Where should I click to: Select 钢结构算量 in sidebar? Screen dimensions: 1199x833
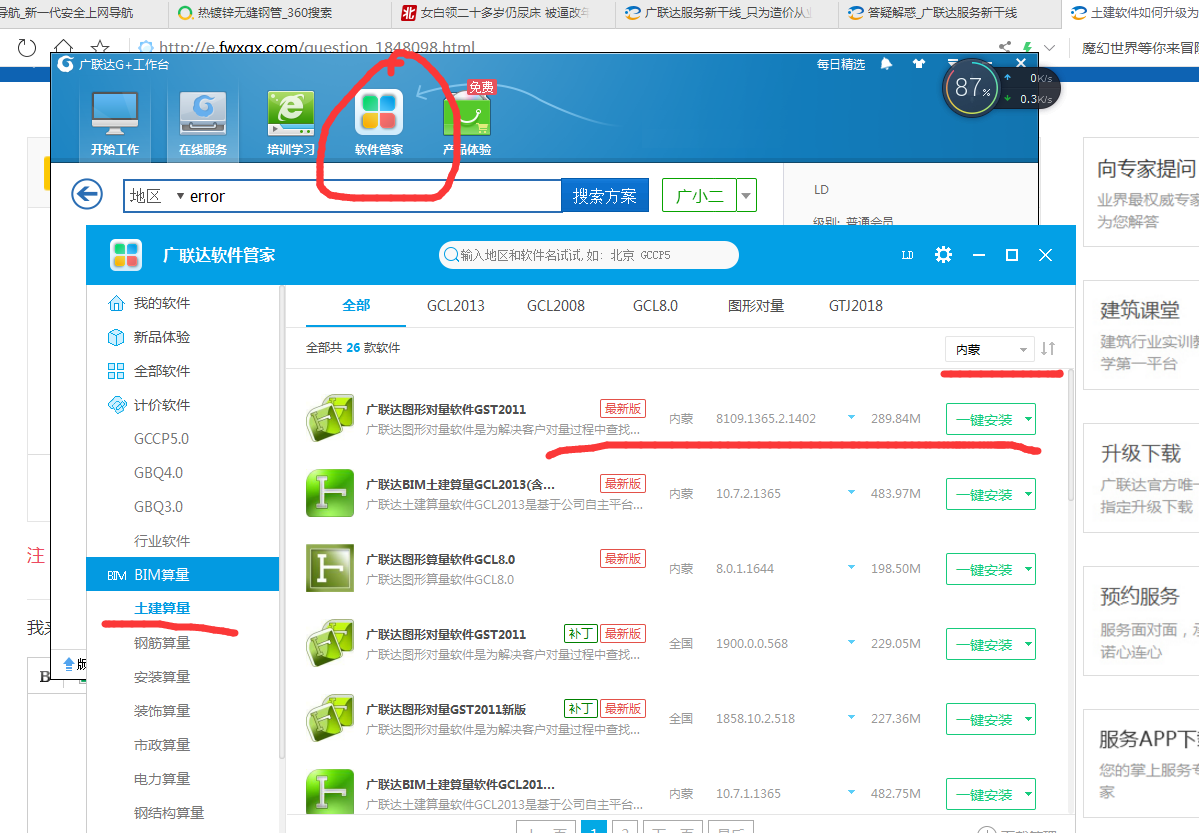(169, 812)
